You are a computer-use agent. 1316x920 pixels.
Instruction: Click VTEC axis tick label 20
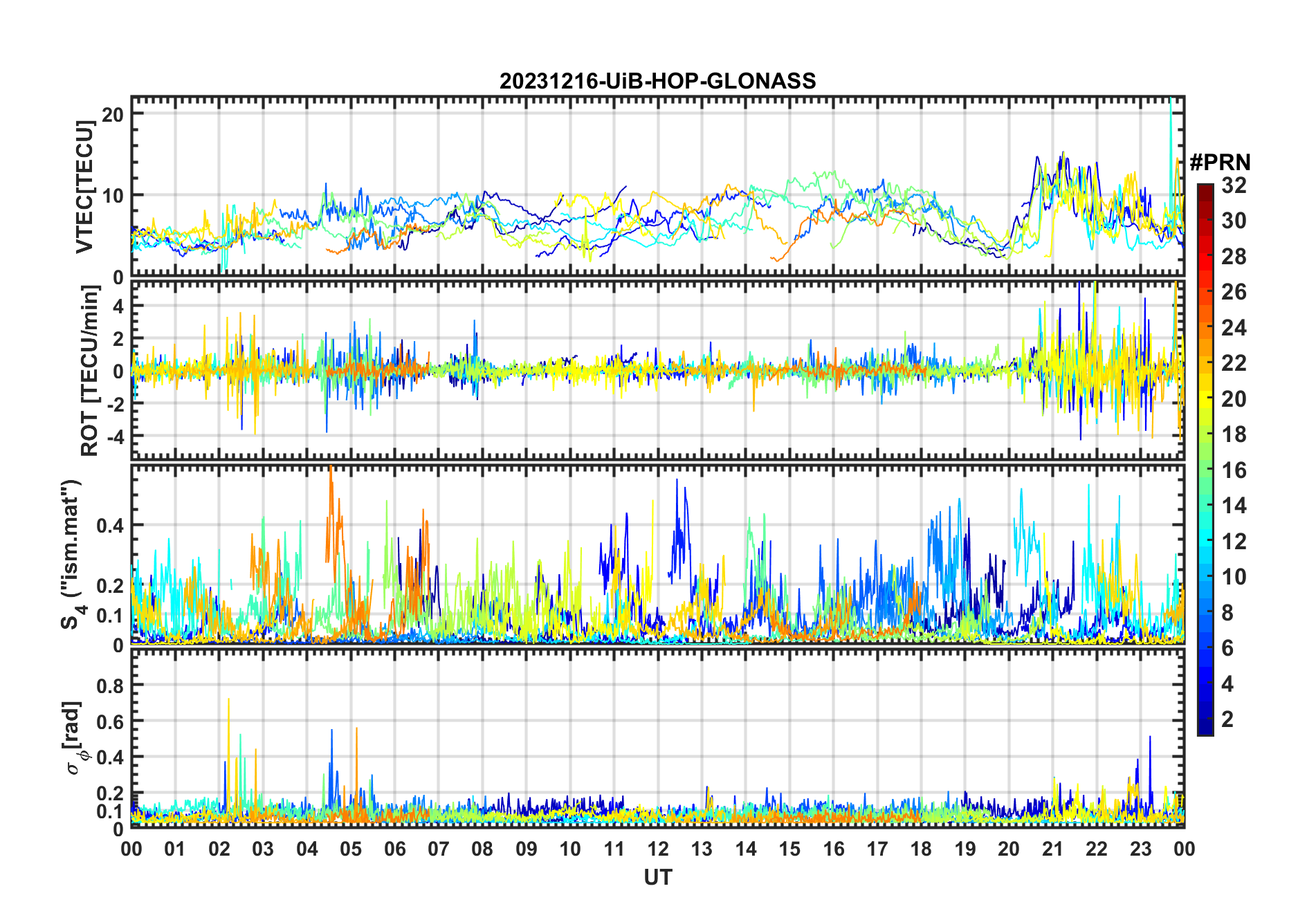[113, 115]
